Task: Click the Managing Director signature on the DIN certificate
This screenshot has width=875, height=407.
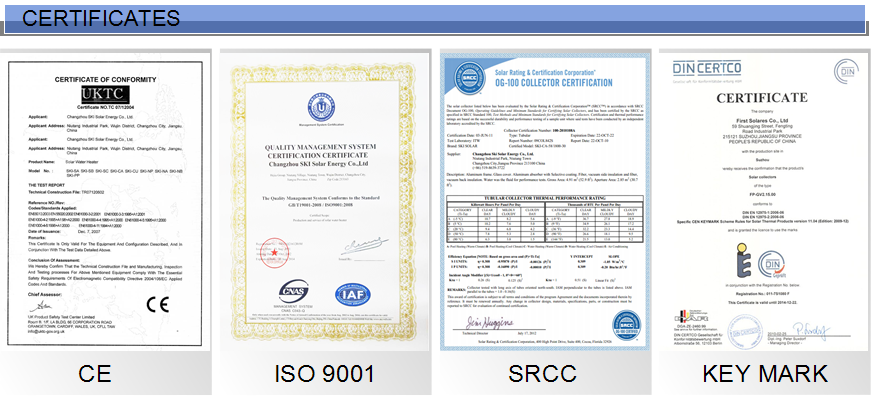Action: pos(812,331)
